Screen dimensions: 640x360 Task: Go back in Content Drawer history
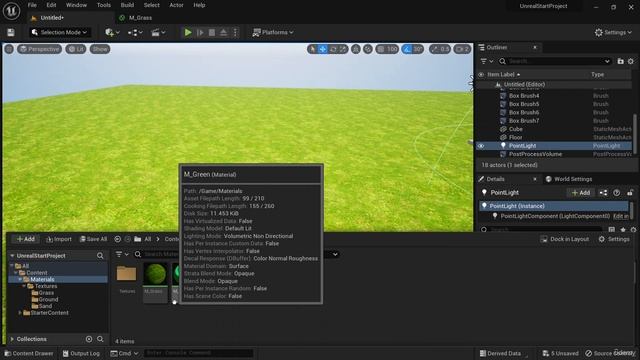pos(118,239)
